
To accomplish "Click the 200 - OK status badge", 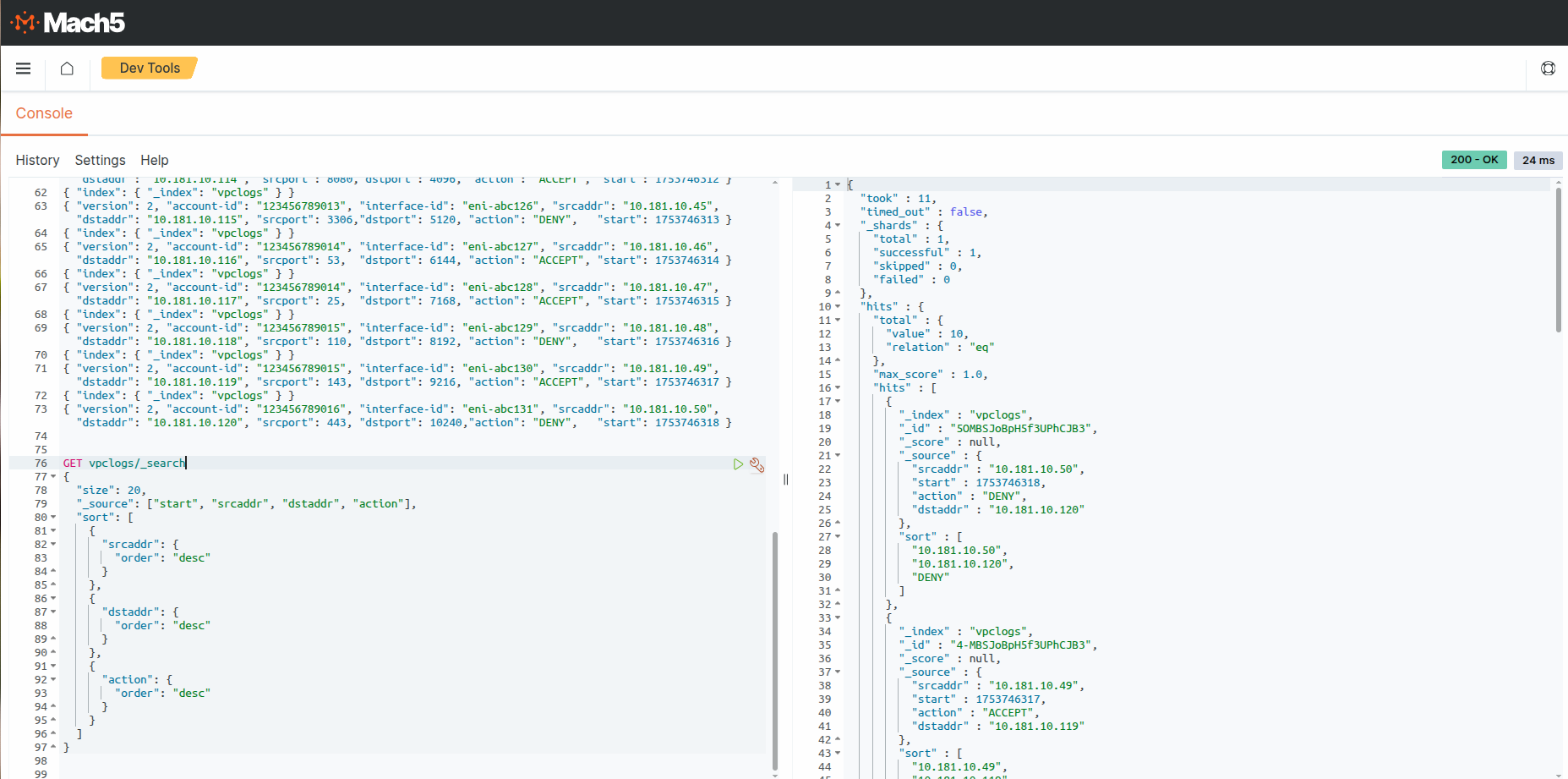I will coord(1473,160).
